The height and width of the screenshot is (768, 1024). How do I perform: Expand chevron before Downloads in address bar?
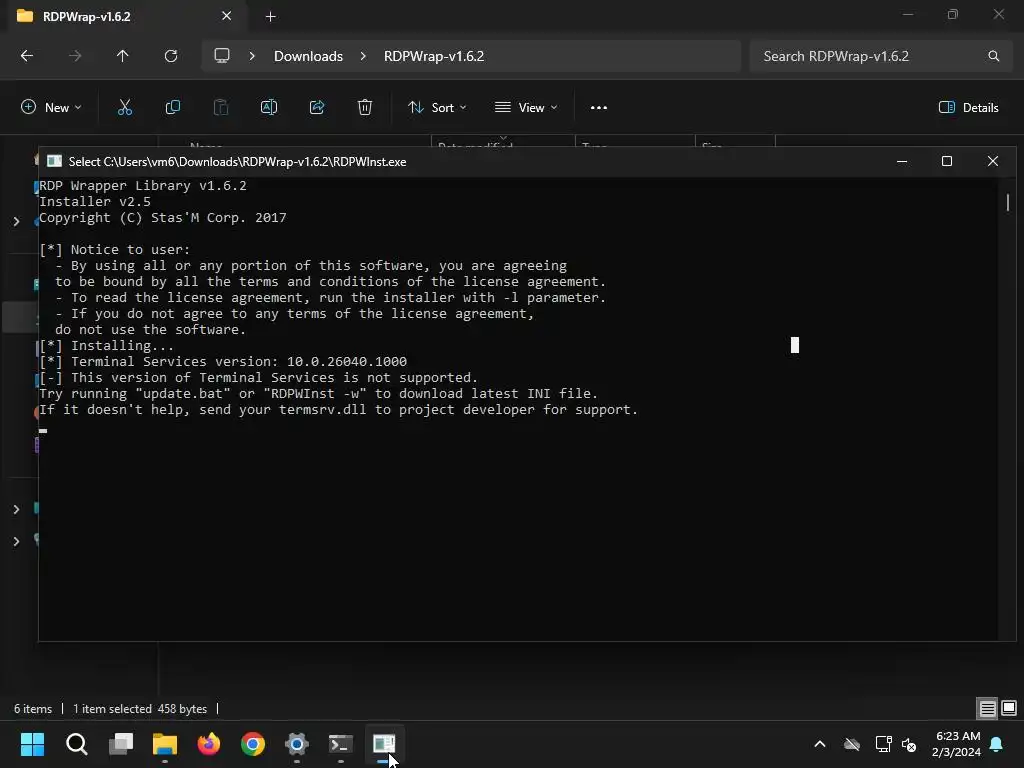[x=252, y=56]
